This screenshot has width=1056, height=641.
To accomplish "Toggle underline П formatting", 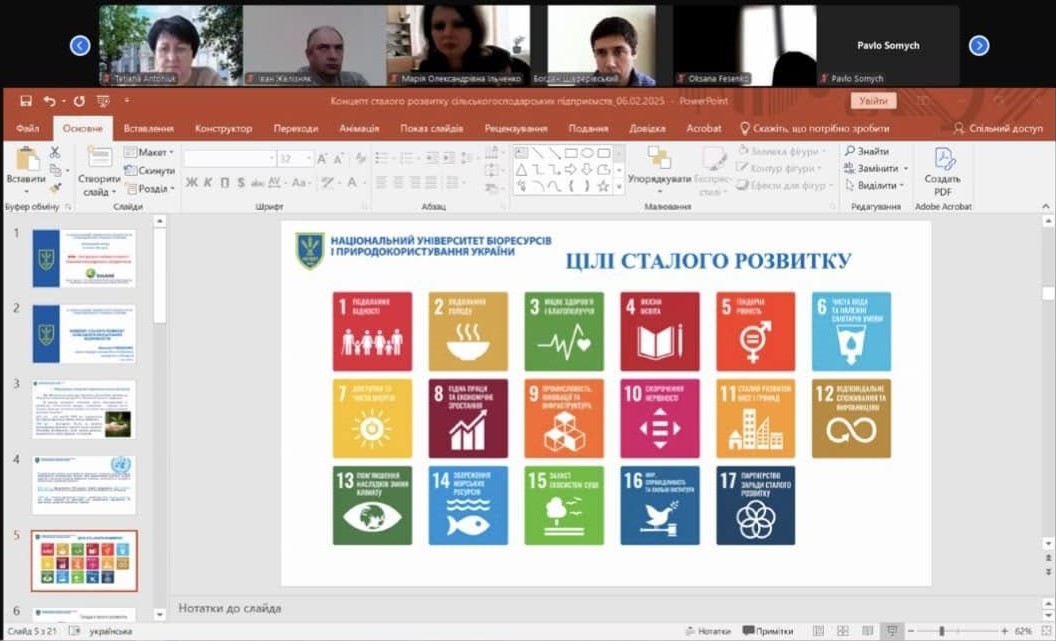I will click(x=224, y=182).
